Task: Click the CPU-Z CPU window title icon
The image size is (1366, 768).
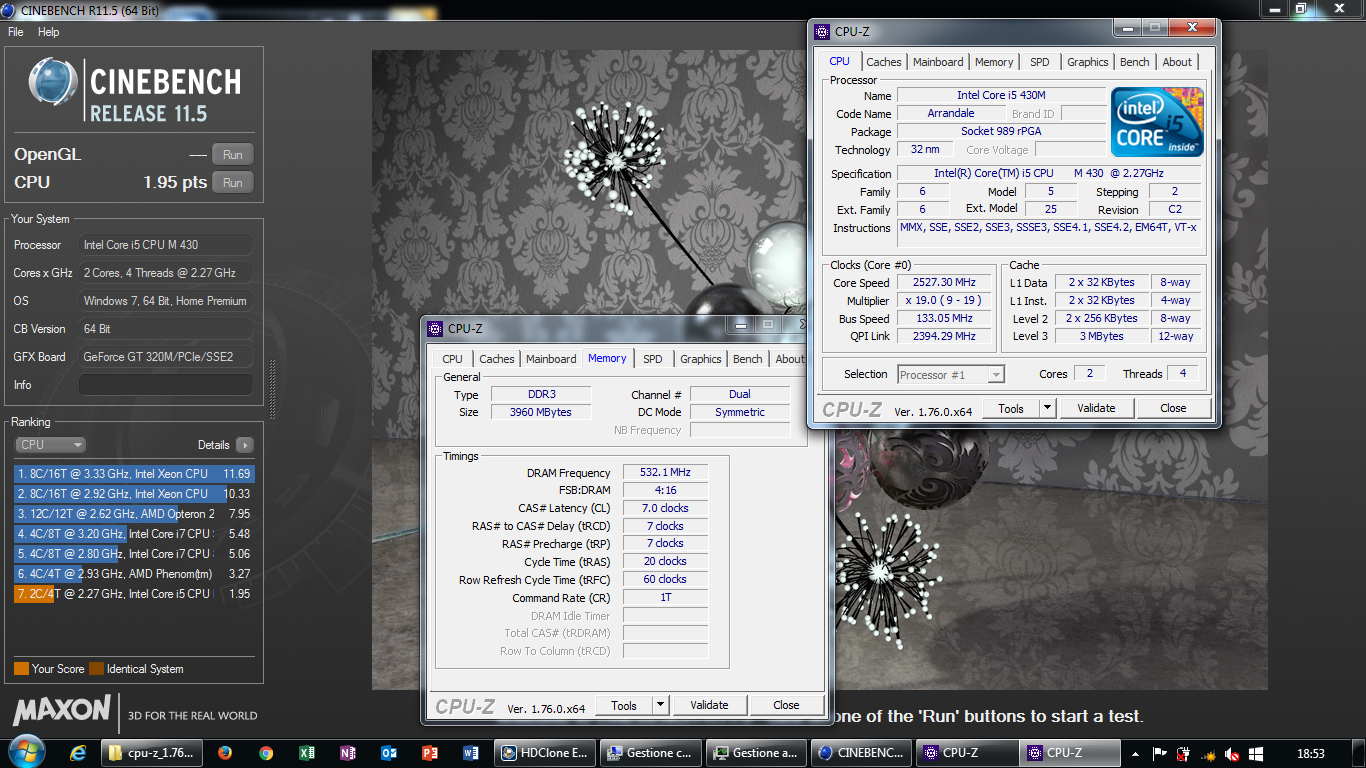Action: point(822,31)
